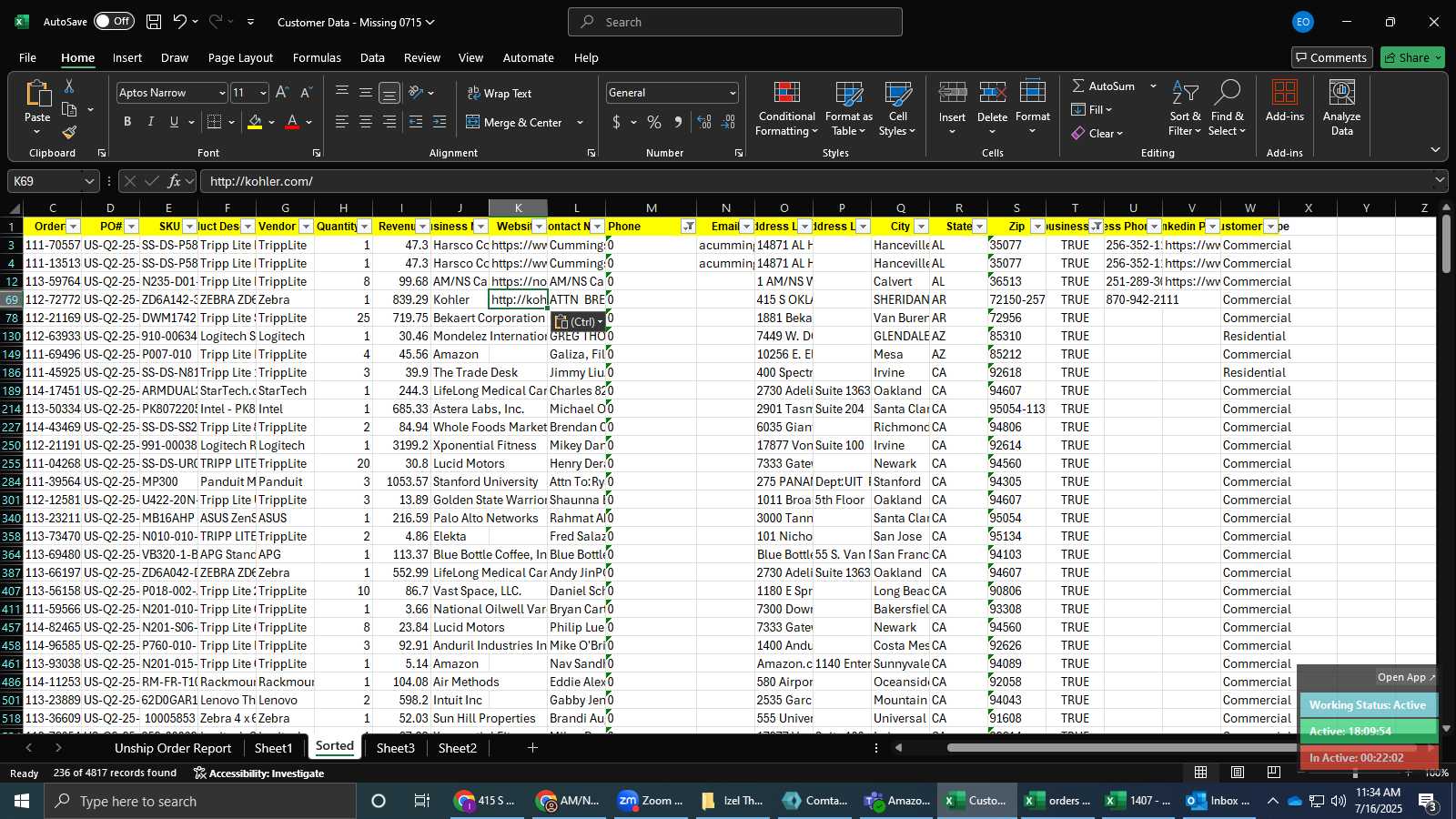Click the Search box in title bar
Screen dimensions: 1456x819
point(735,22)
